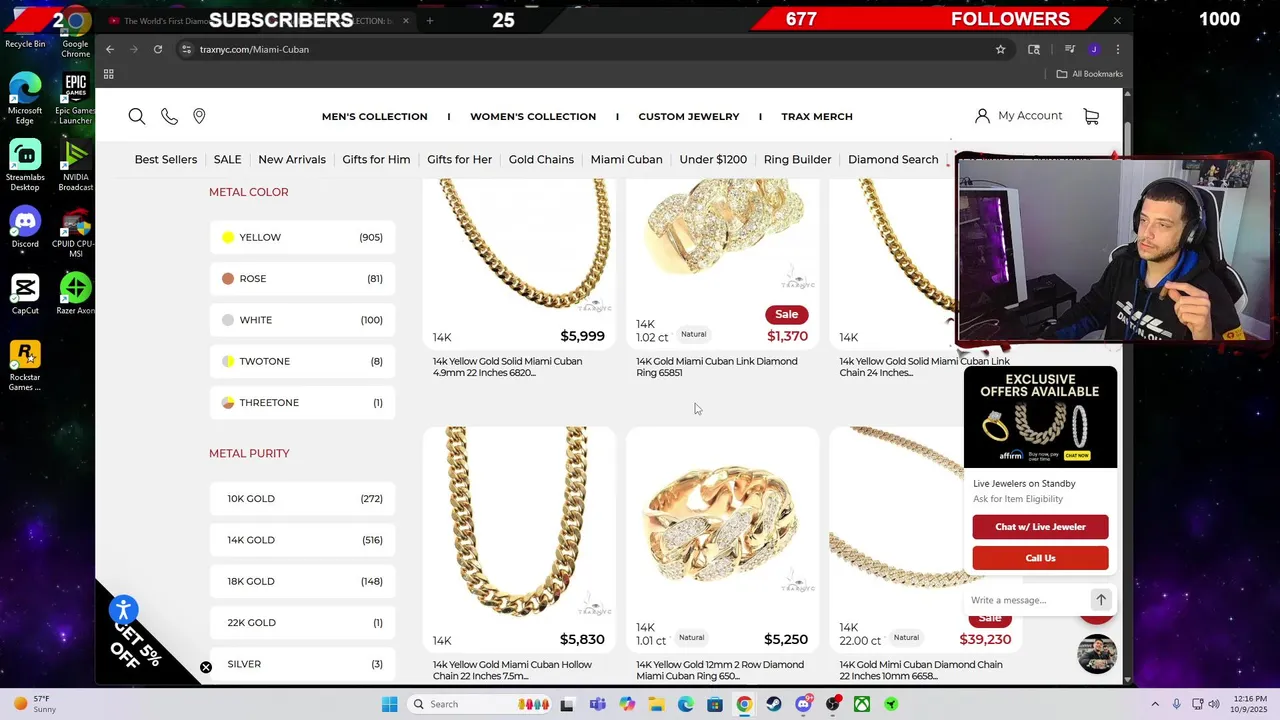This screenshot has height=720, width=1280.
Task: Open Chrome media controls icon
Action: click(x=1069, y=49)
